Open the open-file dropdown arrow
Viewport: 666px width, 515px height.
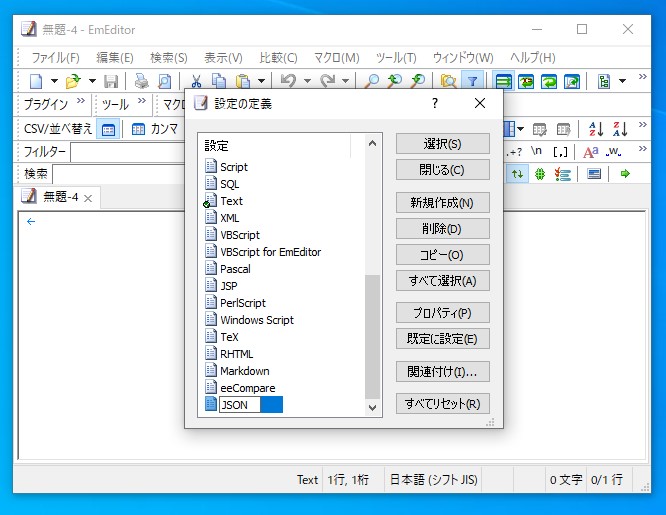click(92, 81)
